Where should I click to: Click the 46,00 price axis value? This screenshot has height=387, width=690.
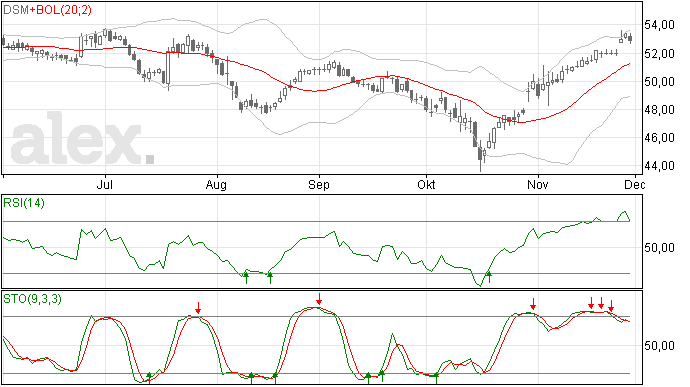point(659,138)
